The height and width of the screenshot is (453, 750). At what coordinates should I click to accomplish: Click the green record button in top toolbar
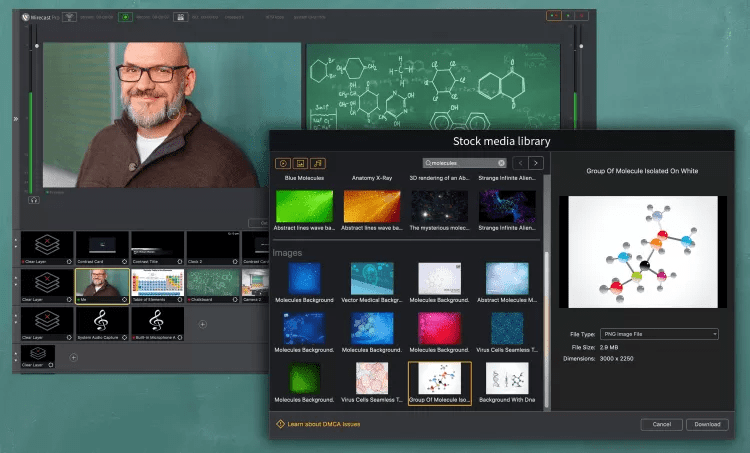[x=125, y=17]
